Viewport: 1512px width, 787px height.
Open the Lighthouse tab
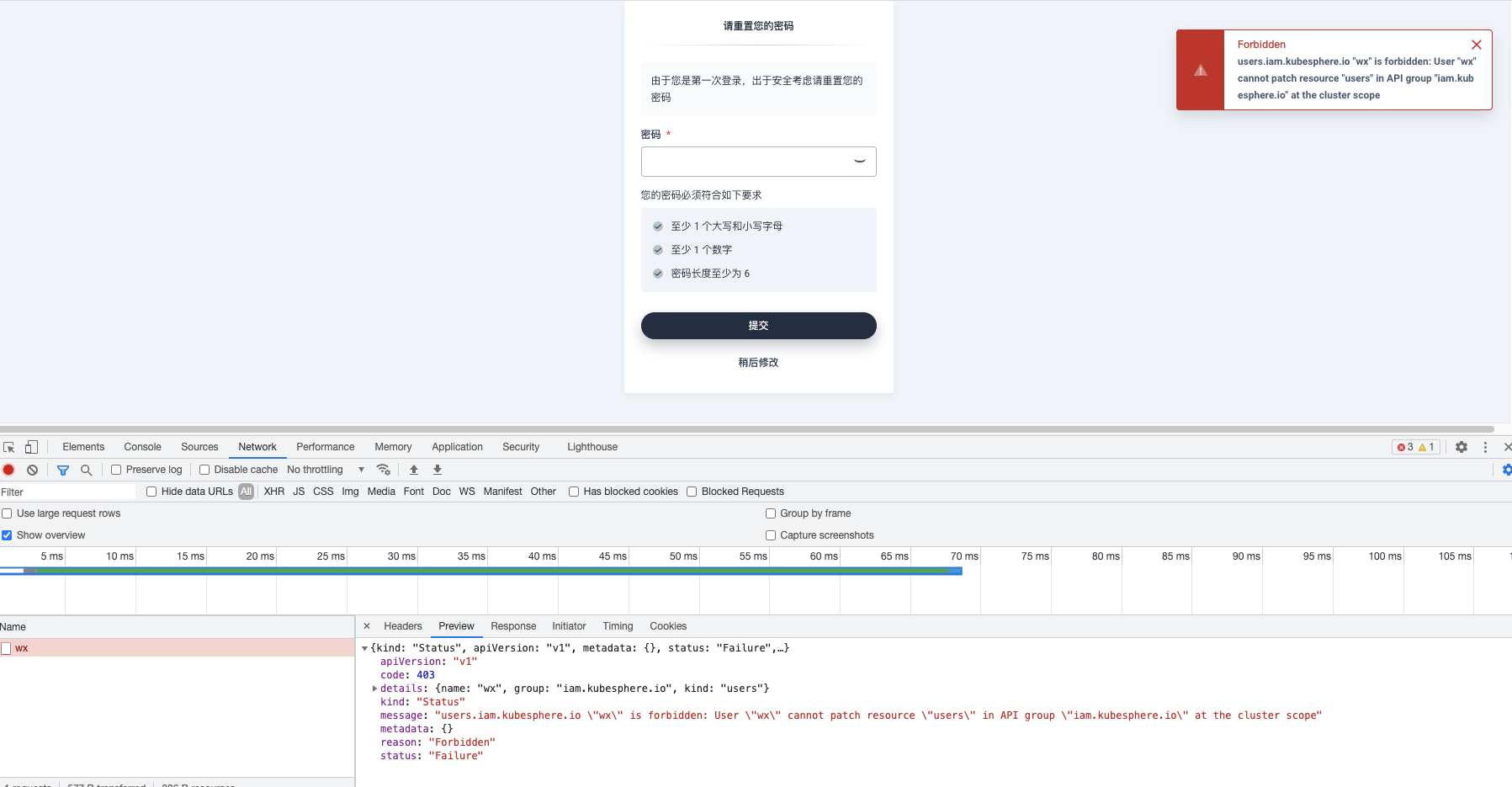[x=592, y=447]
